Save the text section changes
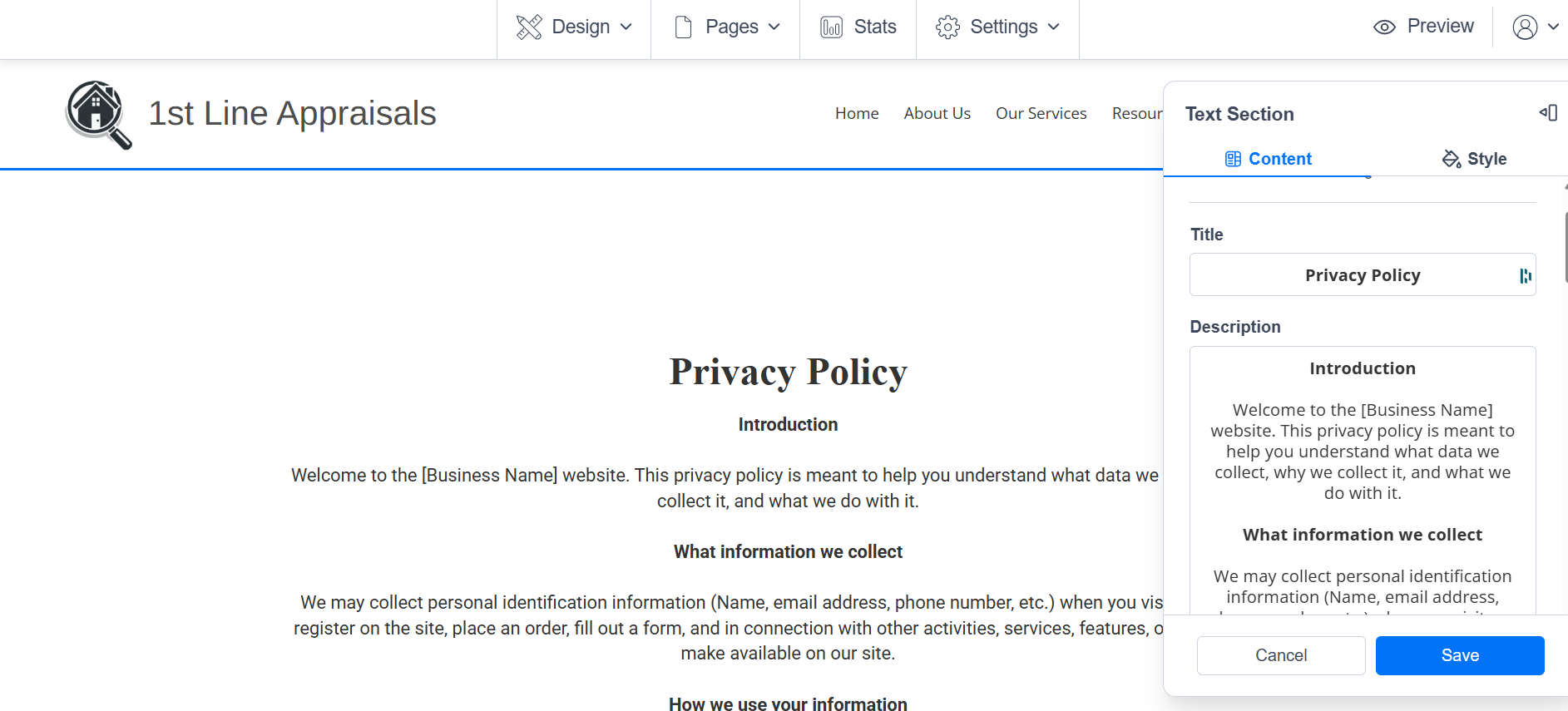 1460,655
